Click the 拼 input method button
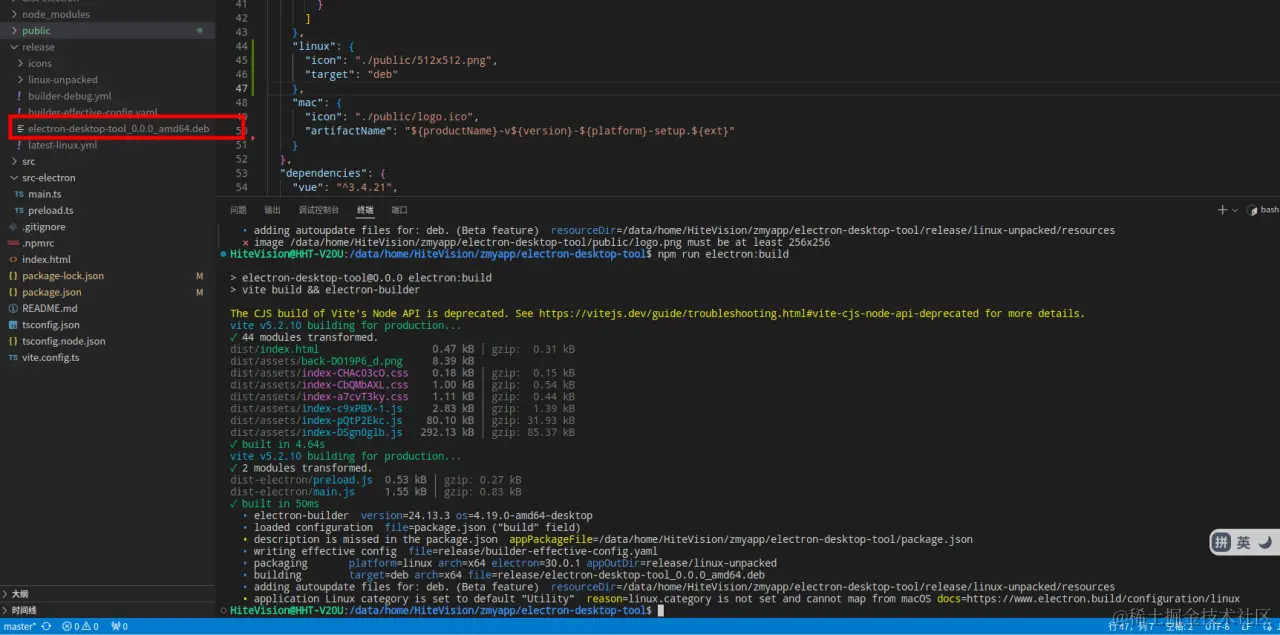This screenshot has height=635, width=1280. pos(1221,542)
